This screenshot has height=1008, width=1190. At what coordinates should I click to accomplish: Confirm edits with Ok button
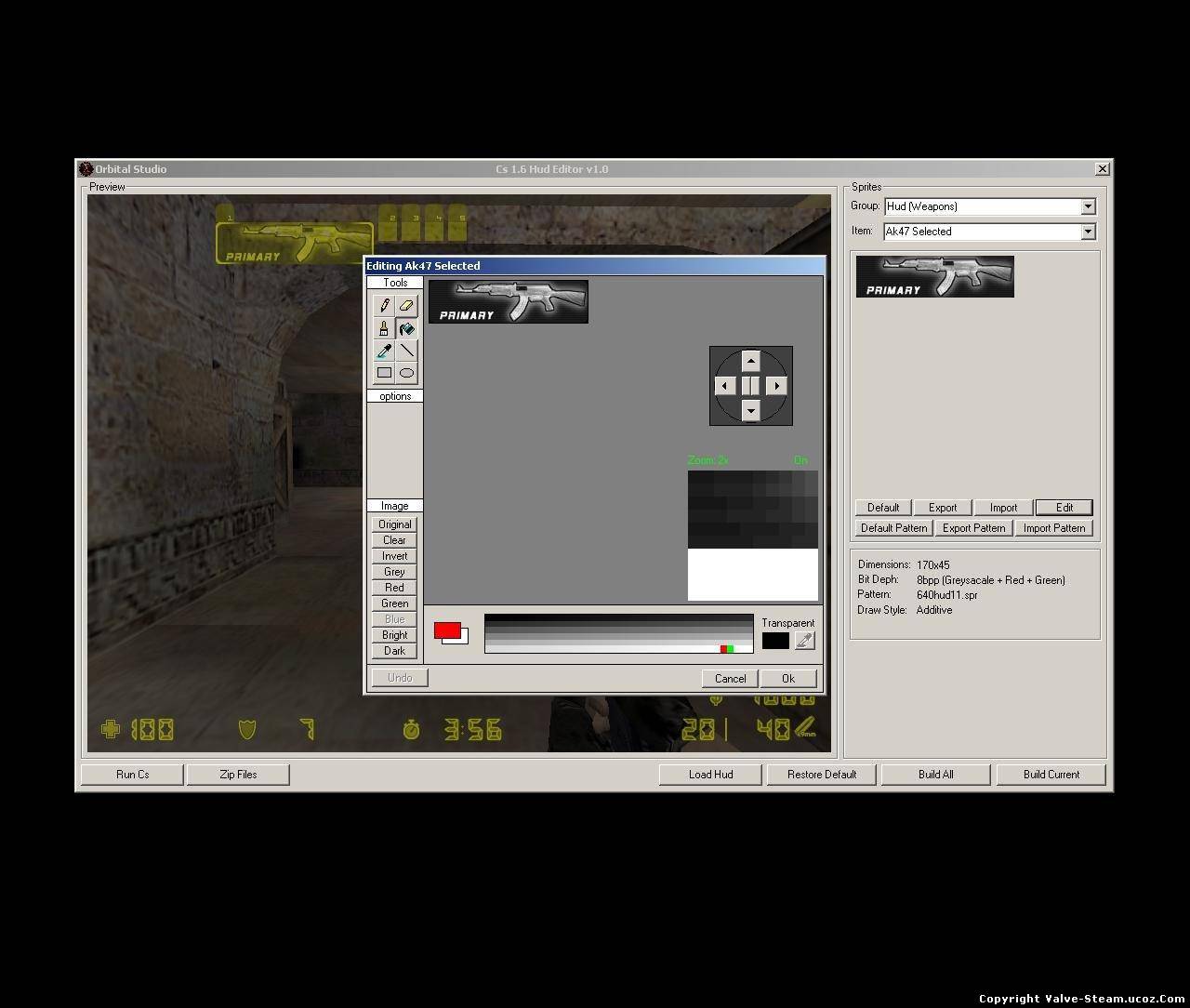coord(788,678)
